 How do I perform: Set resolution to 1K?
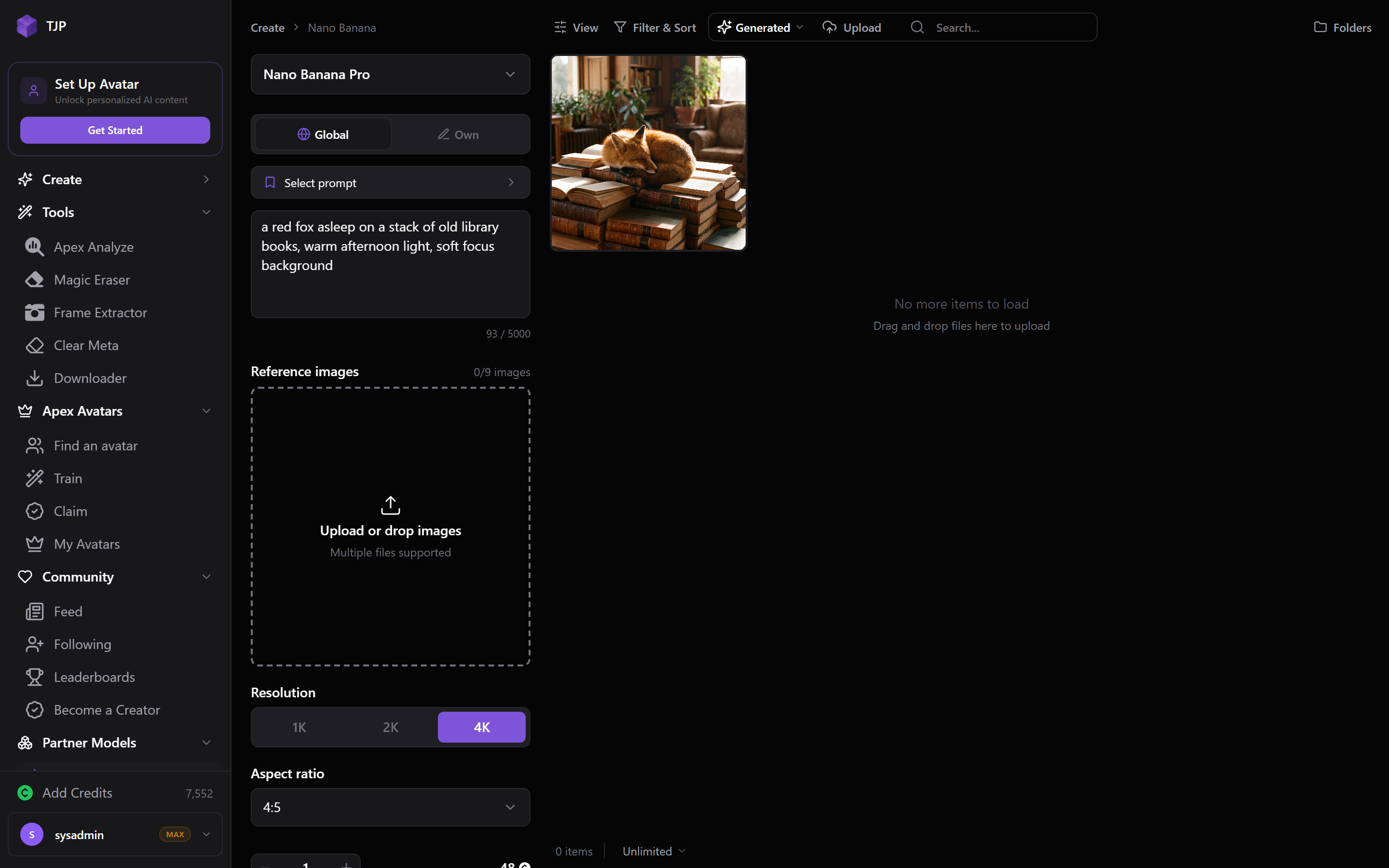click(299, 727)
